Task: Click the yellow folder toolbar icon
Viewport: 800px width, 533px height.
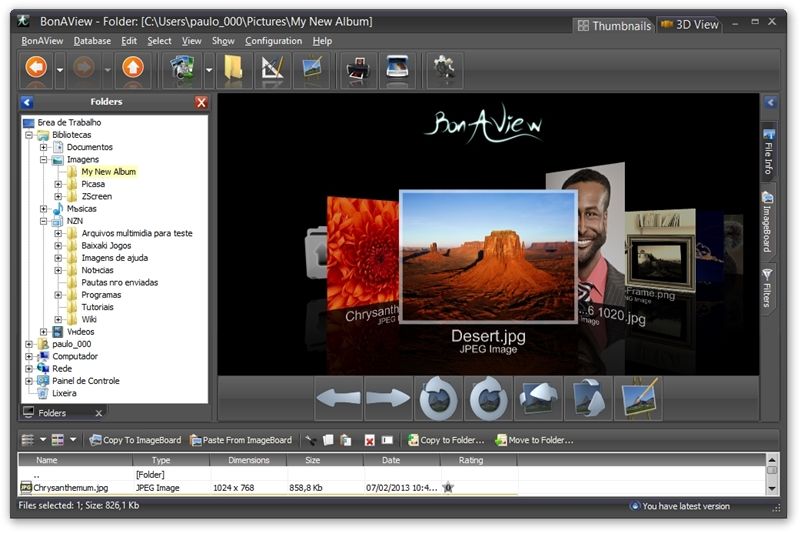Action: pyautogui.click(x=233, y=68)
